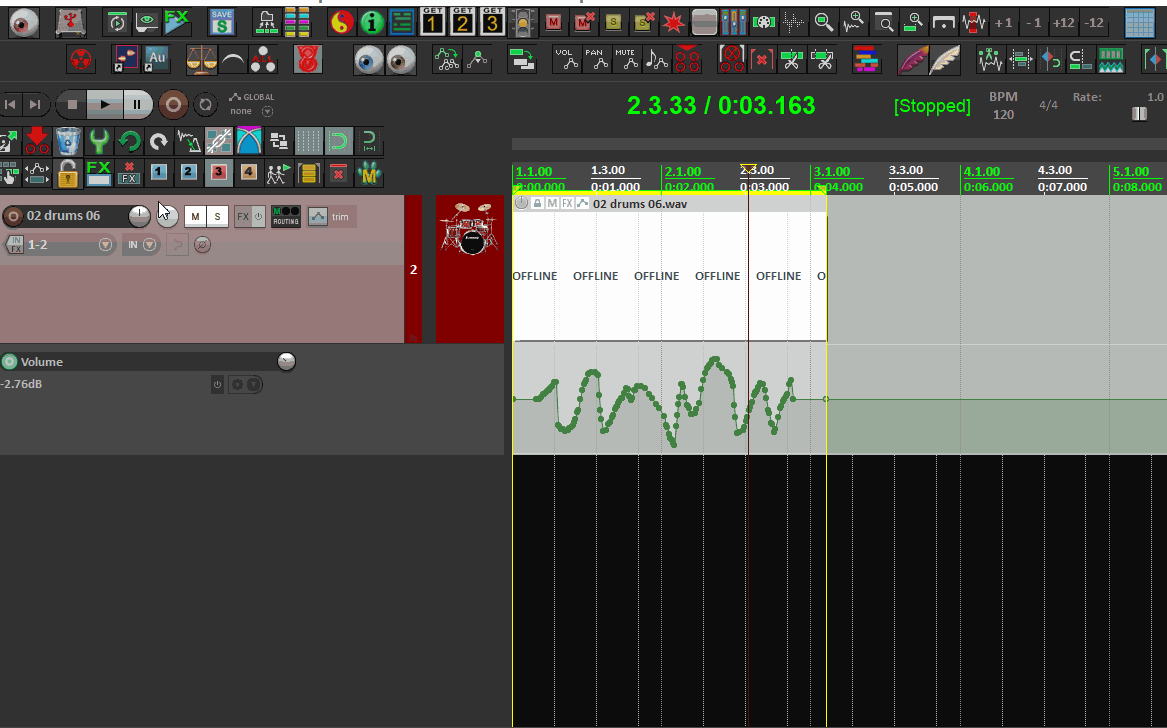1167x728 pixels.
Task: Click the balance scales icon
Action: coord(201,60)
